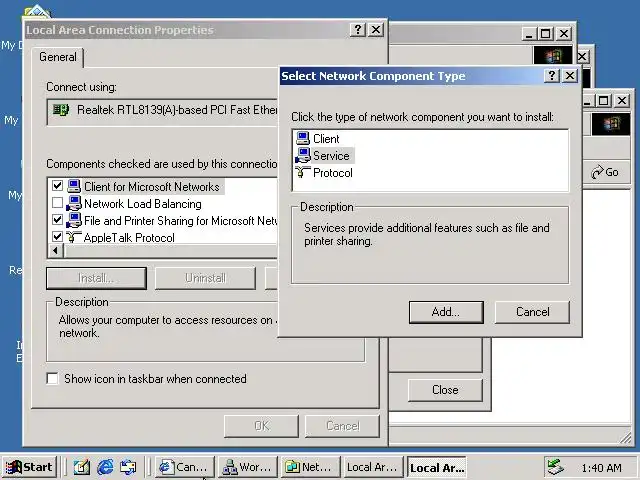The width and height of the screenshot is (640, 480).
Task: Click the taskbar clock showing 1:40 AM
Action: pos(601,468)
